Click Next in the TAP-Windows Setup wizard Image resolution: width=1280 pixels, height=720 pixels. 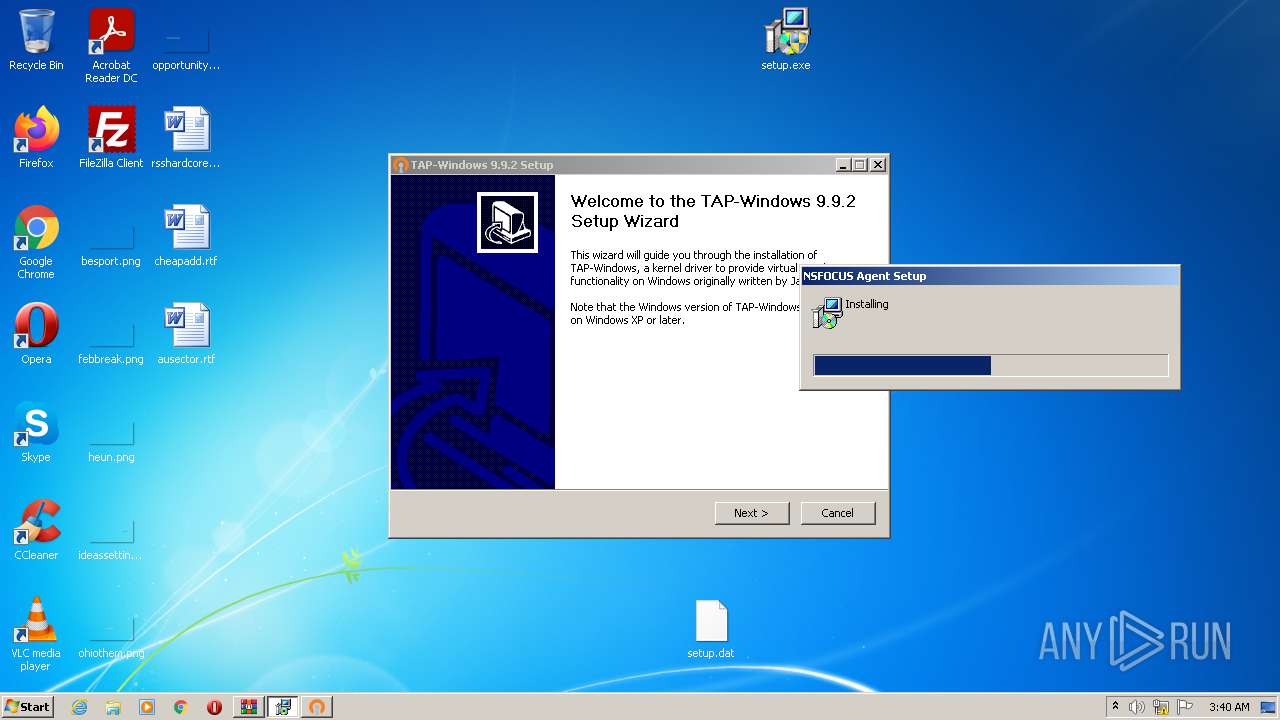point(752,513)
